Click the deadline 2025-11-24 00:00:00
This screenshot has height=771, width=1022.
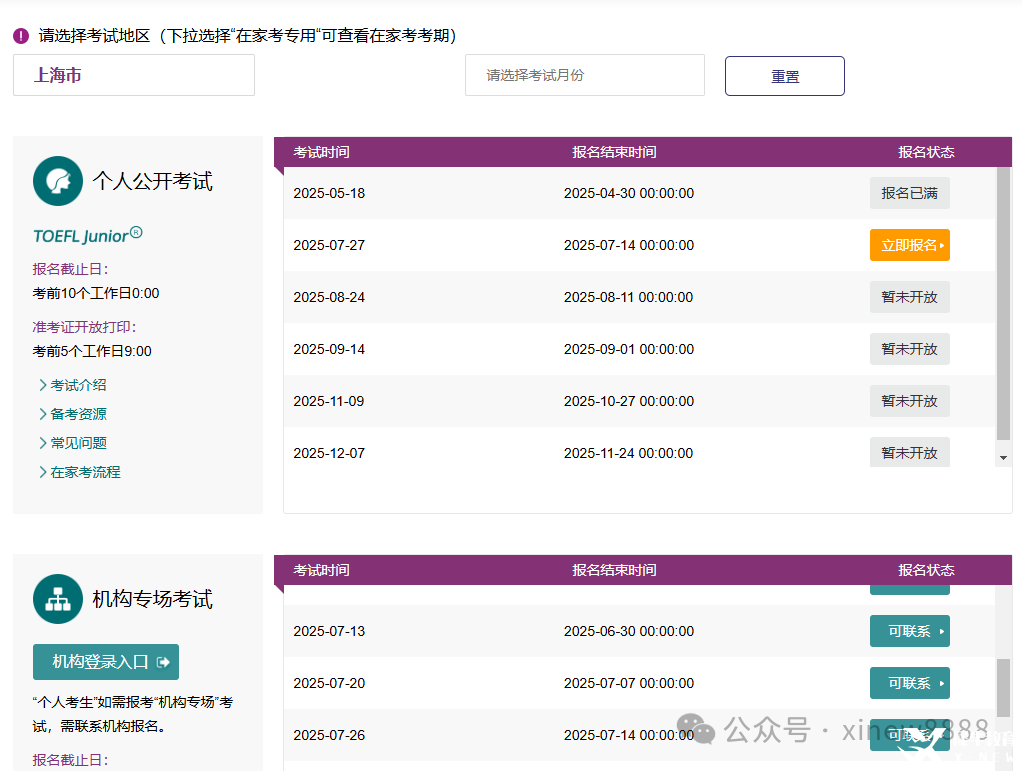click(x=628, y=454)
